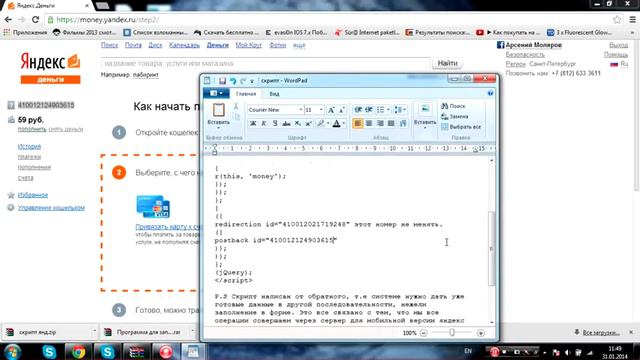Screen dimensions: 640x360
Task: Open Избранное in sidebar
Action: point(33,195)
